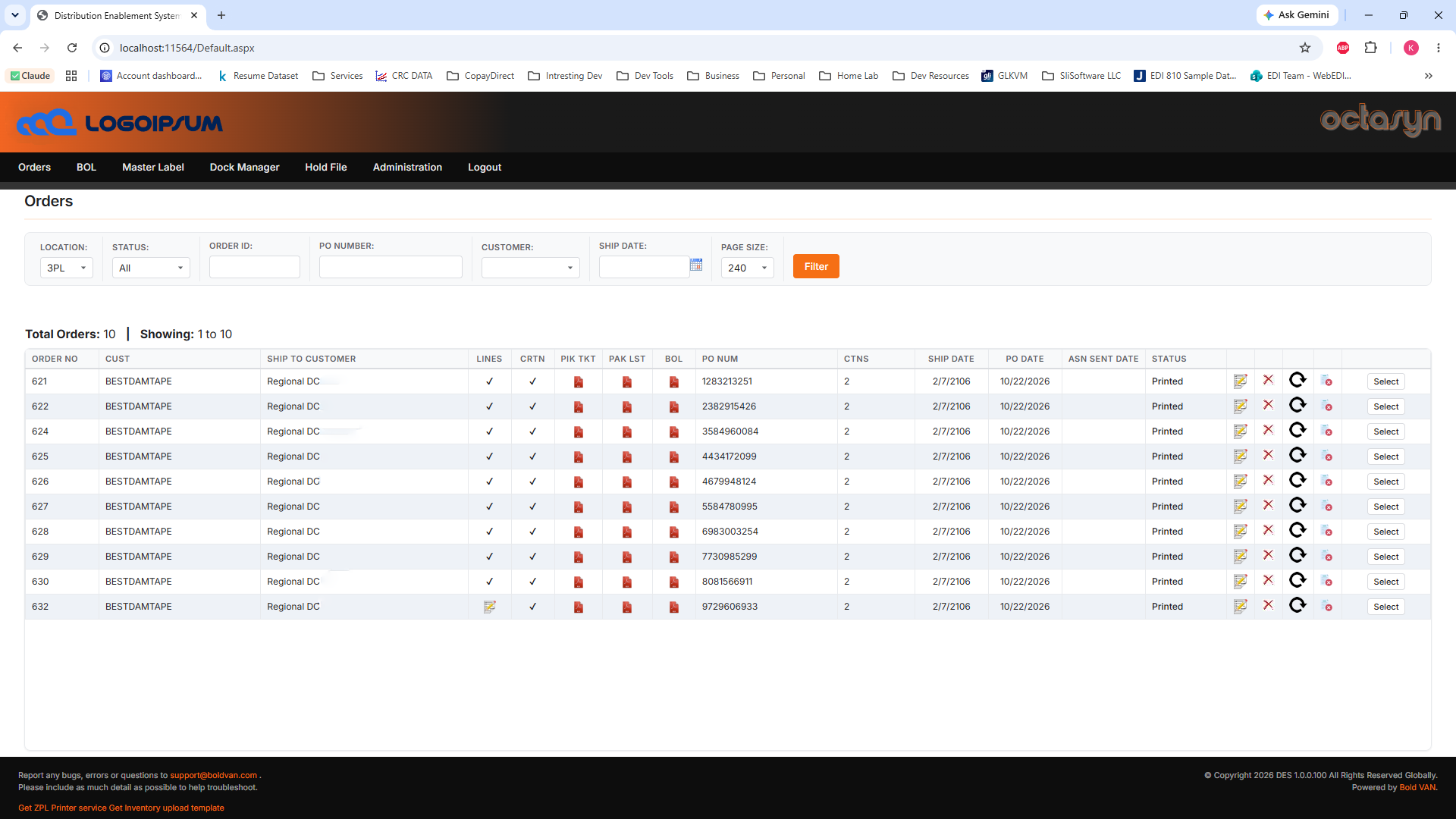
Task: Open pick ticket PDF for order 621
Action: 579,381
